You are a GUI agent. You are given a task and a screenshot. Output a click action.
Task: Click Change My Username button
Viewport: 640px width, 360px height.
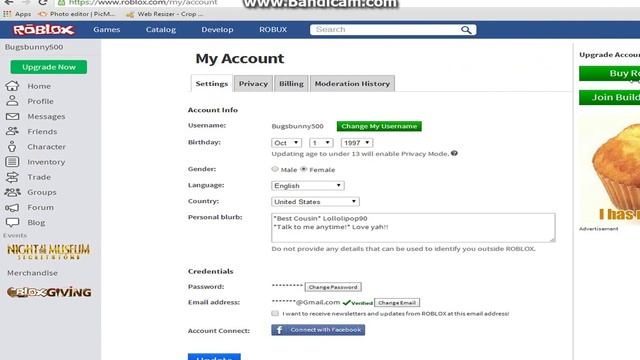tap(379, 126)
